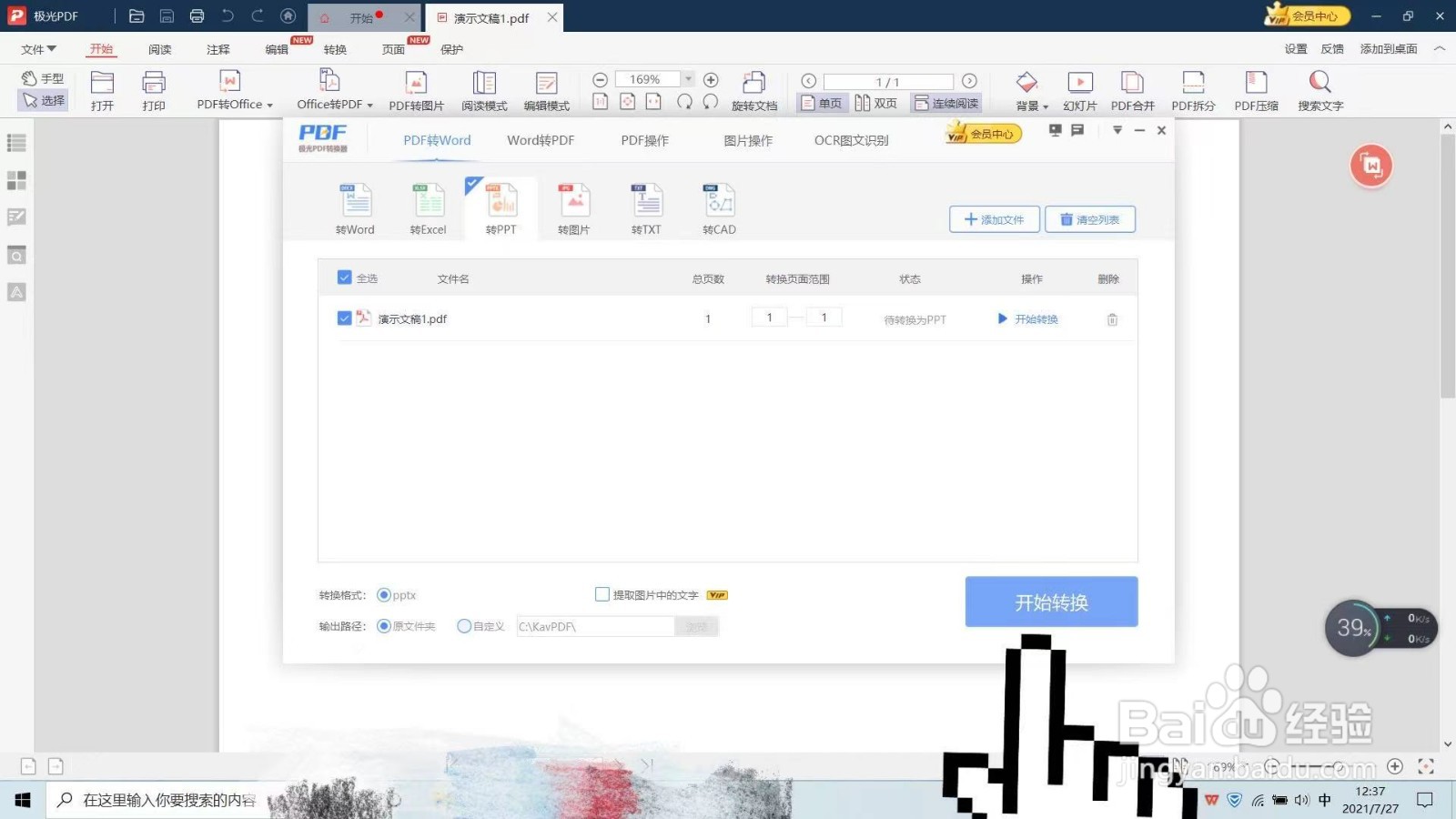Toggle the 全选 select-all checkbox
The height and width of the screenshot is (819, 1456).
344,278
